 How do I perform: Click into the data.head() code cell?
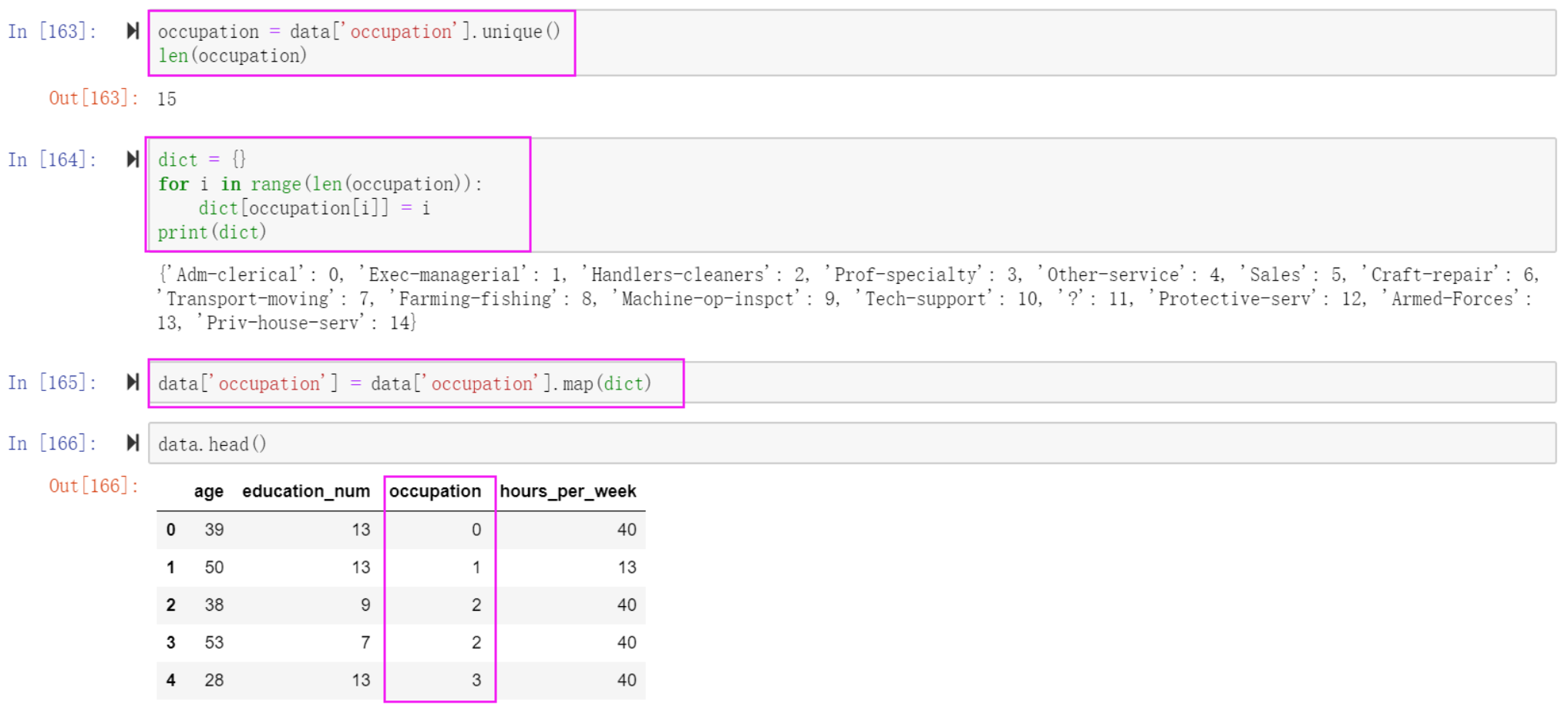tap(852, 443)
